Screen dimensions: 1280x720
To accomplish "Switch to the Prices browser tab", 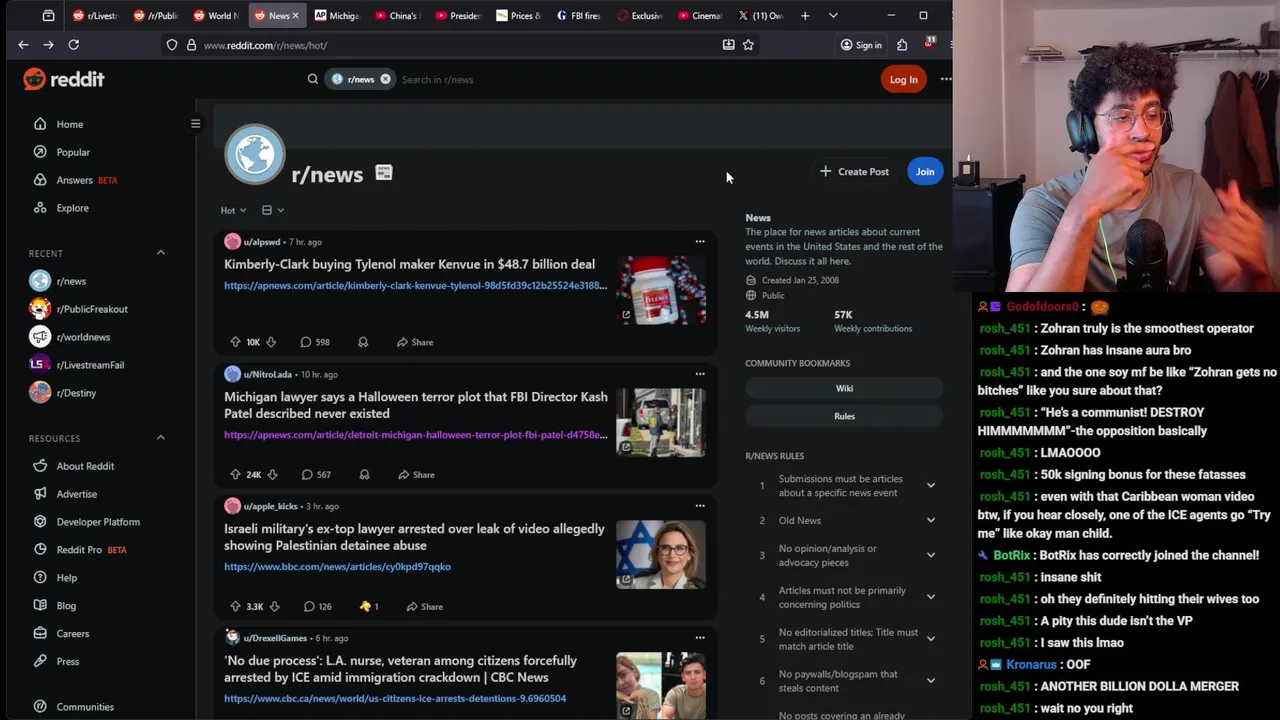I will [517, 15].
